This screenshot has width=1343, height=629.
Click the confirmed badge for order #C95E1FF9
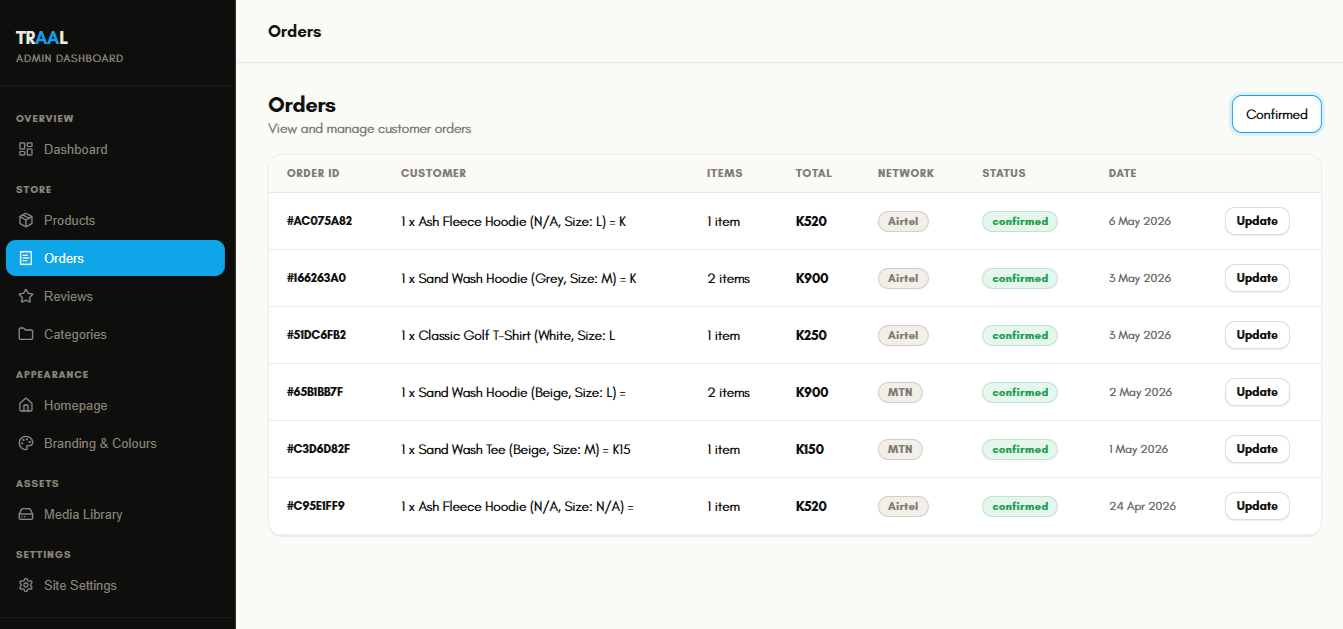pyautogui.click(x=1020, y=506)
